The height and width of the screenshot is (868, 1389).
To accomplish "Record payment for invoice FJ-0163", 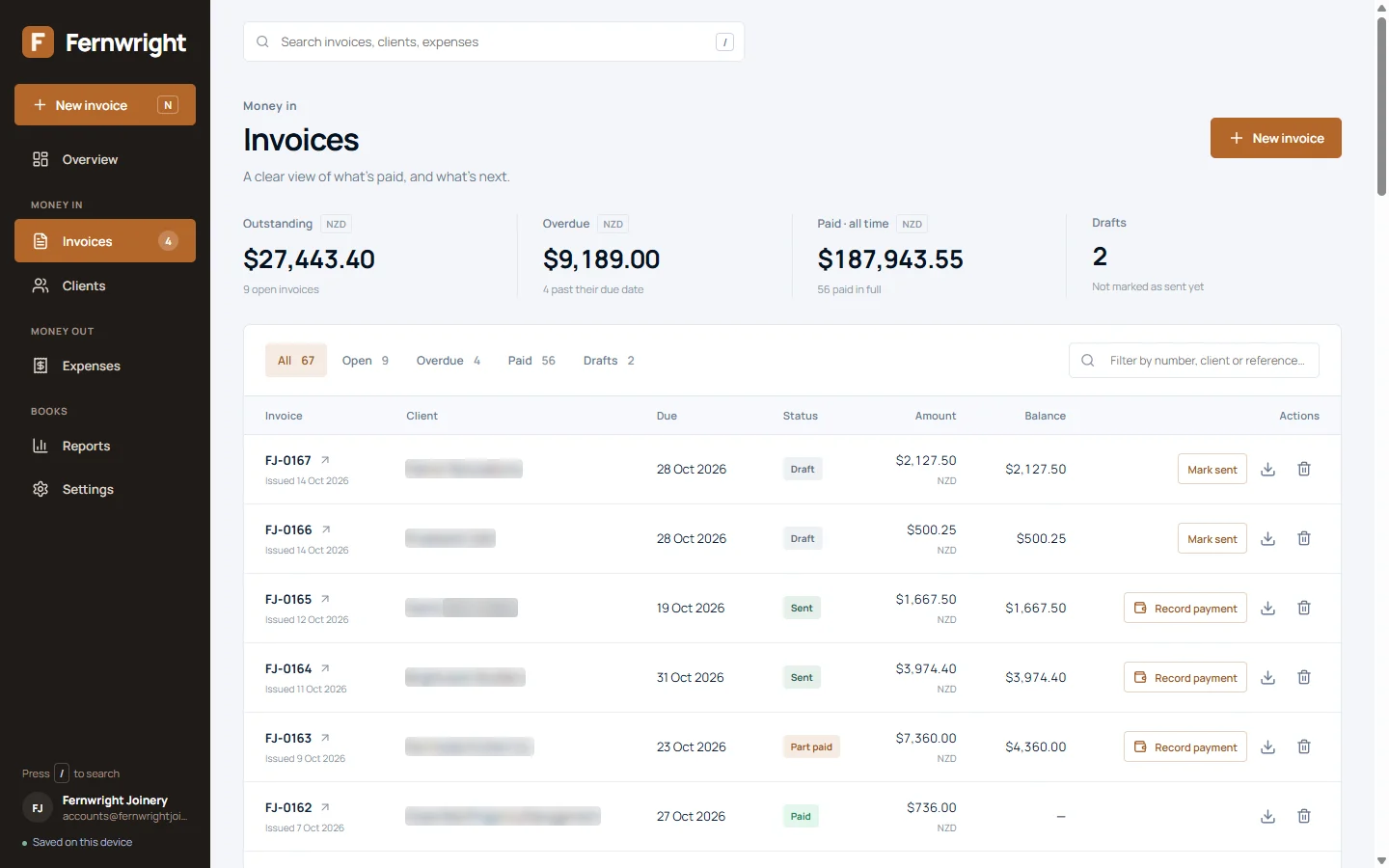I will click(x=1185, y=746).
